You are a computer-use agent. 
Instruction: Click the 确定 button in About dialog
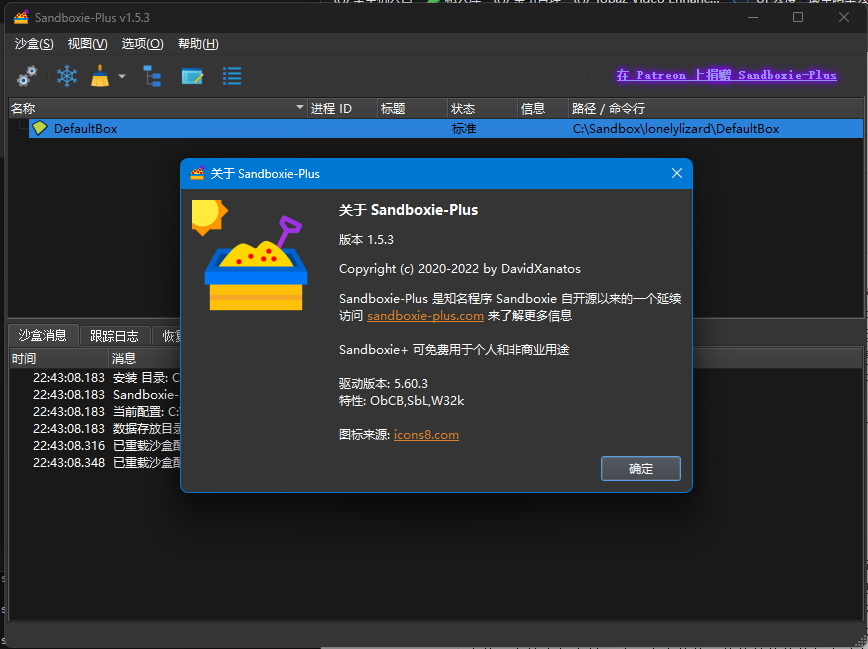coord(640,468)
